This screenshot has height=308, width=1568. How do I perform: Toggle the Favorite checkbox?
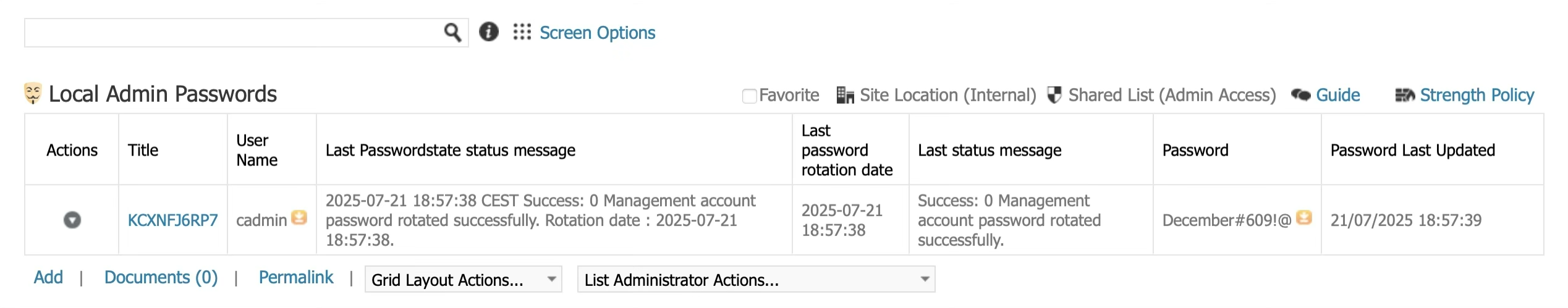tap(749, 96)
